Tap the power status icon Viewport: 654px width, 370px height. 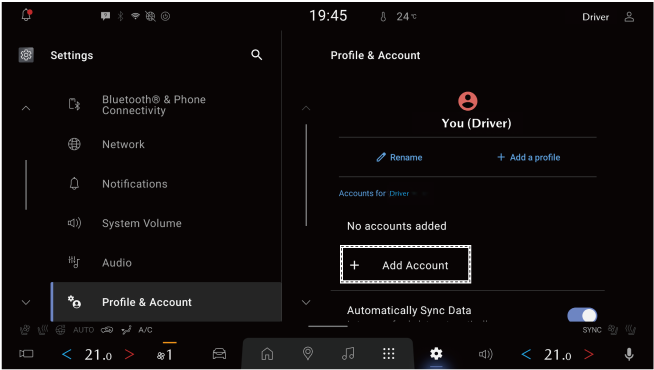tap(166, 16)
